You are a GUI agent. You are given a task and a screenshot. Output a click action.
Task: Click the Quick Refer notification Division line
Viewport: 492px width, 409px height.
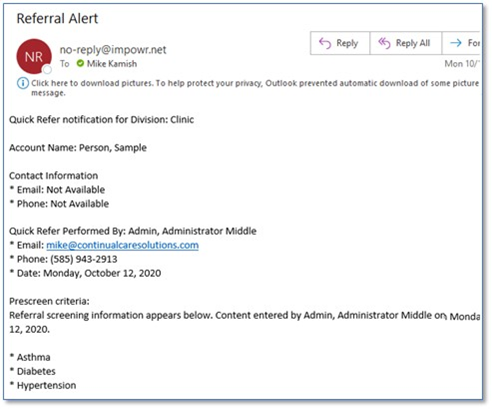(x=101, y=120)
